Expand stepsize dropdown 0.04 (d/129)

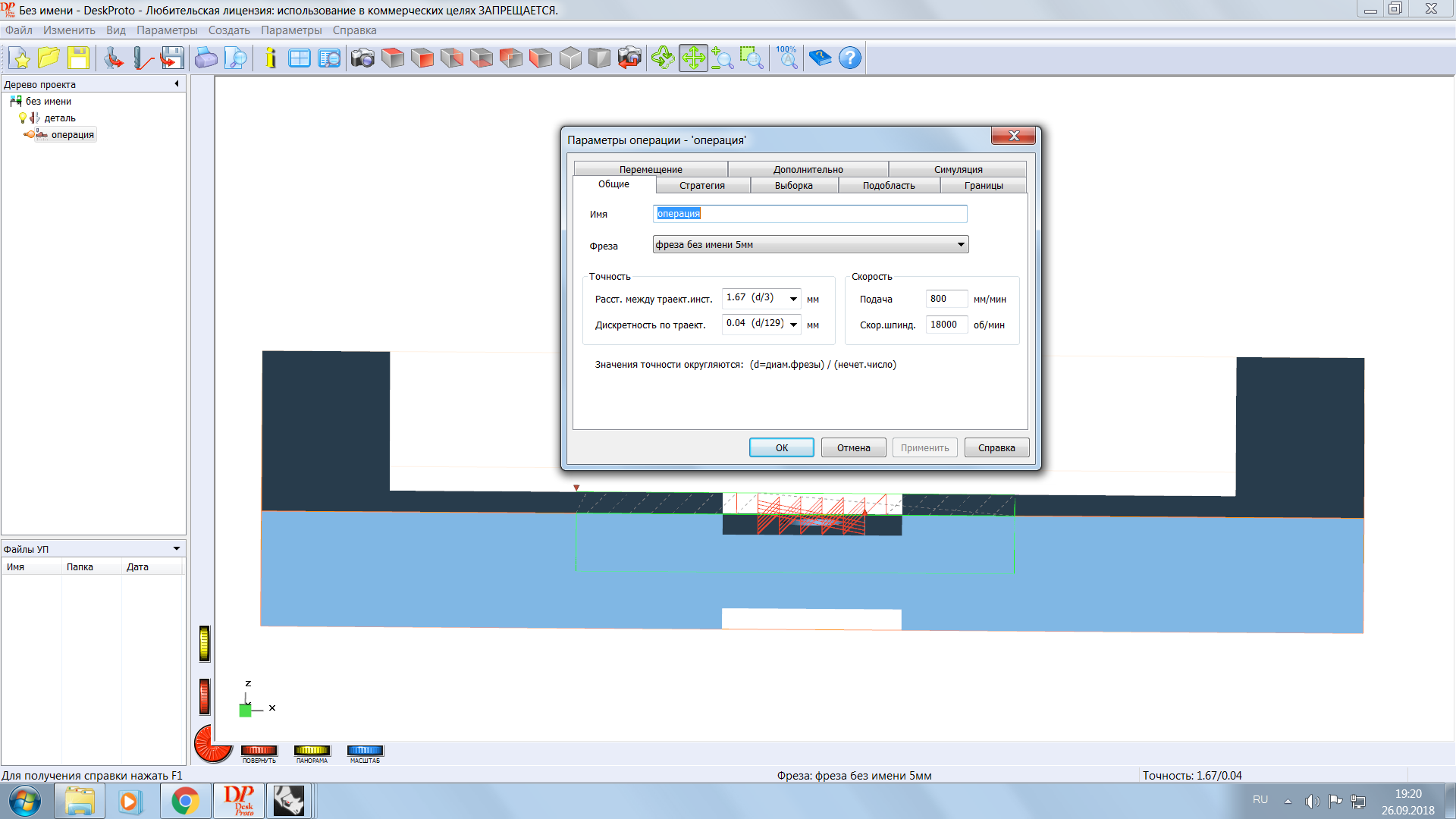coord(793,325)
